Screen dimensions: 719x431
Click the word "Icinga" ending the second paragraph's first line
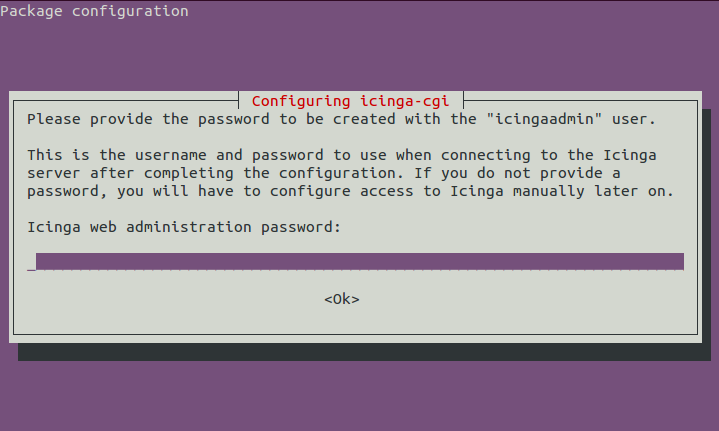(x=630, y=155)
